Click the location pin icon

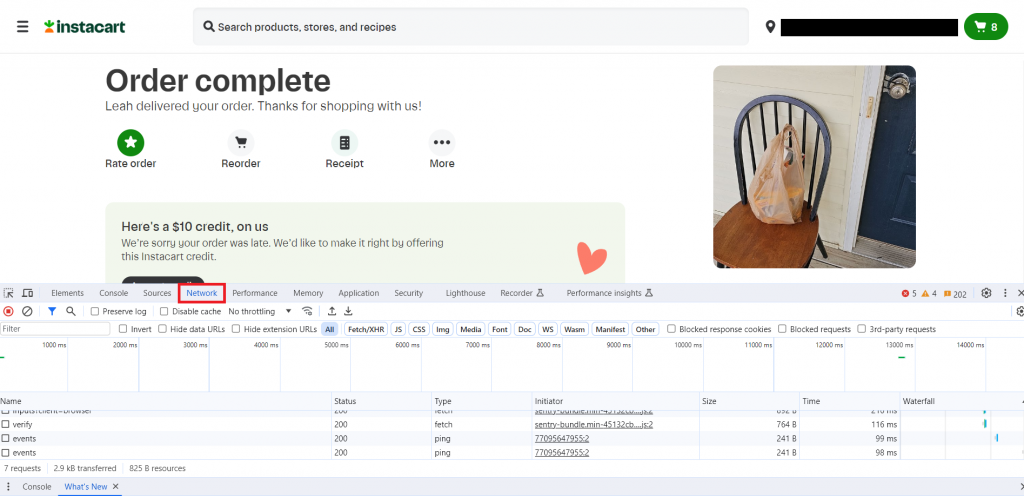click(x=771, y=27)
